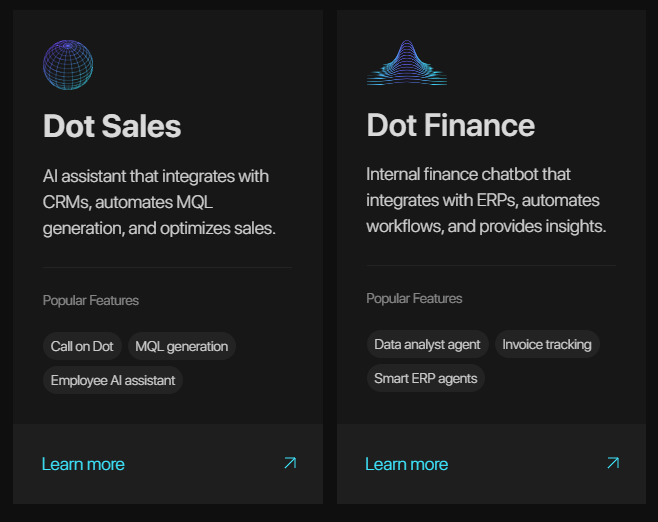Select the Data analyst agent tag
Image resolution: width=658 pixels, height=522 pixels.
tap(427, 345)
